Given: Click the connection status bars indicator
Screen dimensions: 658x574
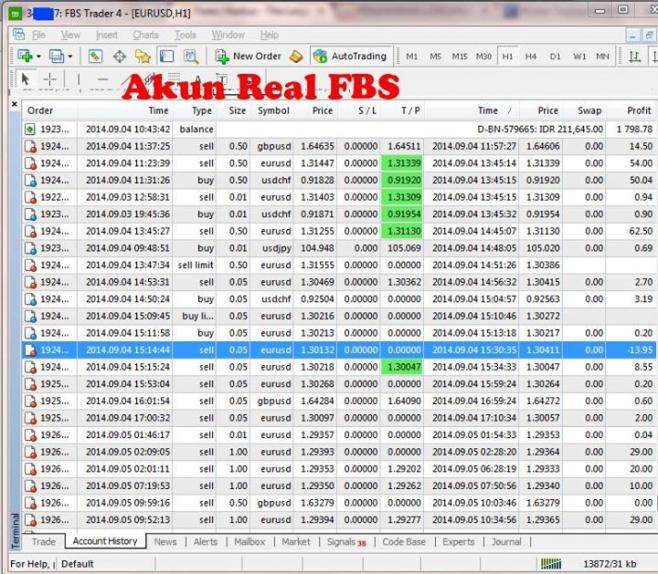Looking at the screenshot, I should pos(551,564).
